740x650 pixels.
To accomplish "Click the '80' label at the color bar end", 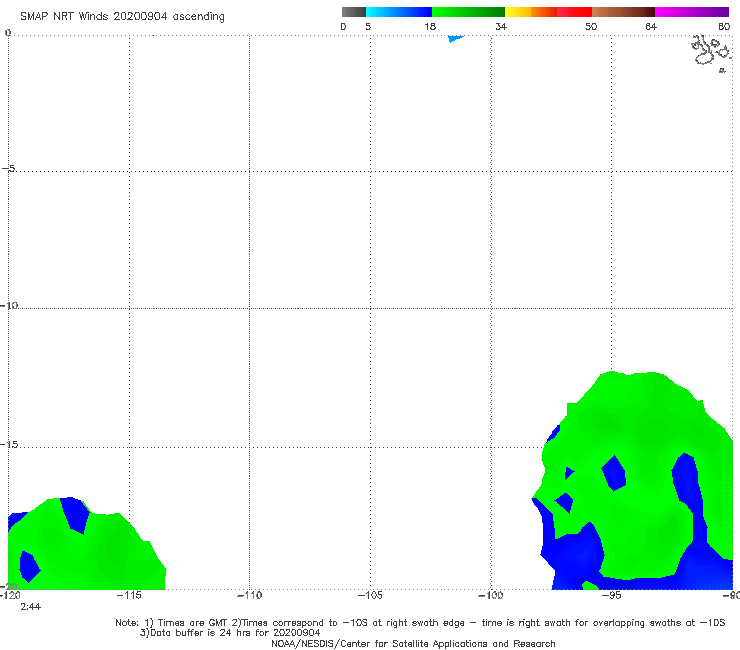I will coord(724,26).
